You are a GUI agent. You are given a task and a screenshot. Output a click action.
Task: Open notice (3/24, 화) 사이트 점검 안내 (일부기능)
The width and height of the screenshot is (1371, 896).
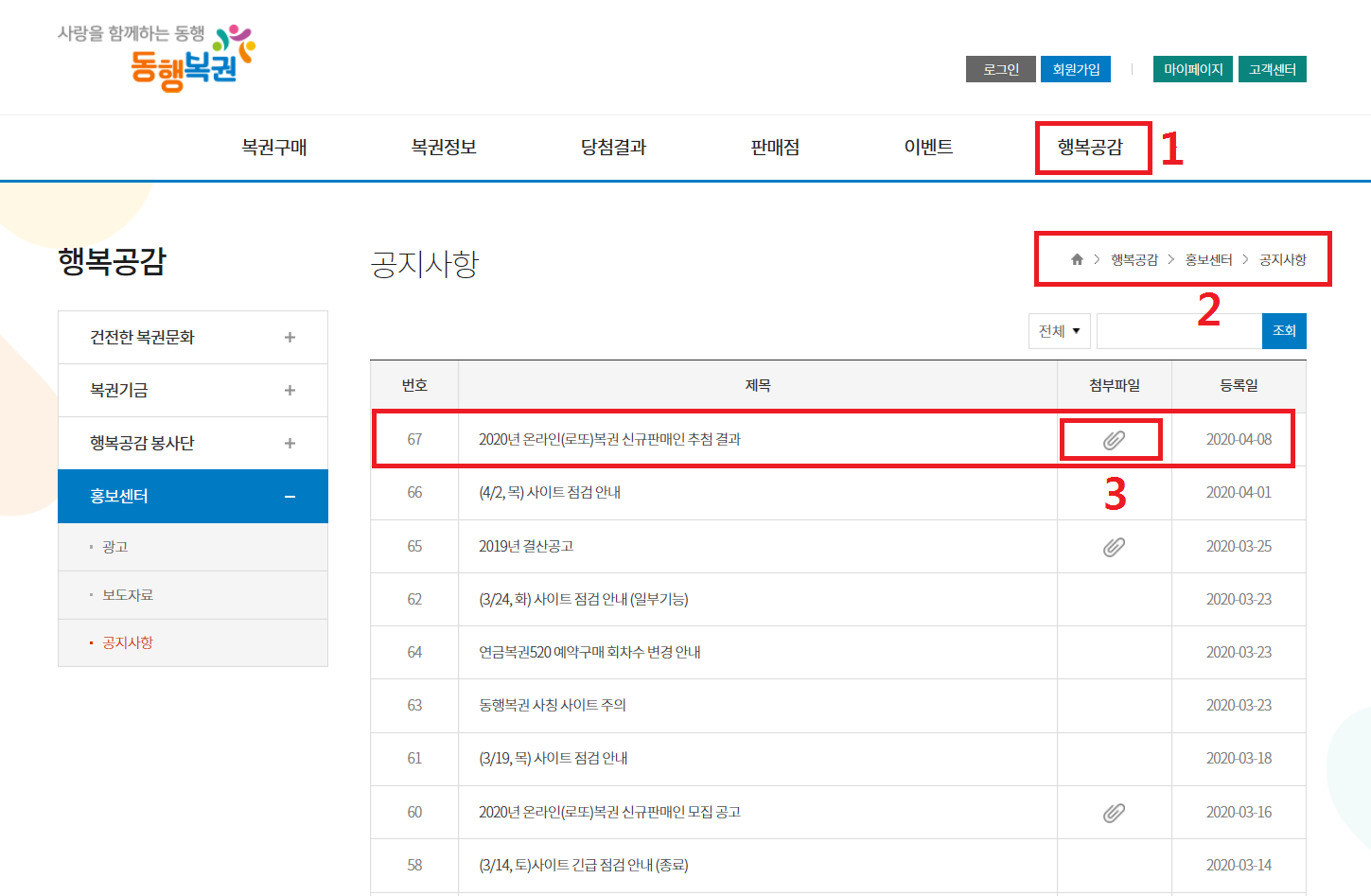pos(584,599)
